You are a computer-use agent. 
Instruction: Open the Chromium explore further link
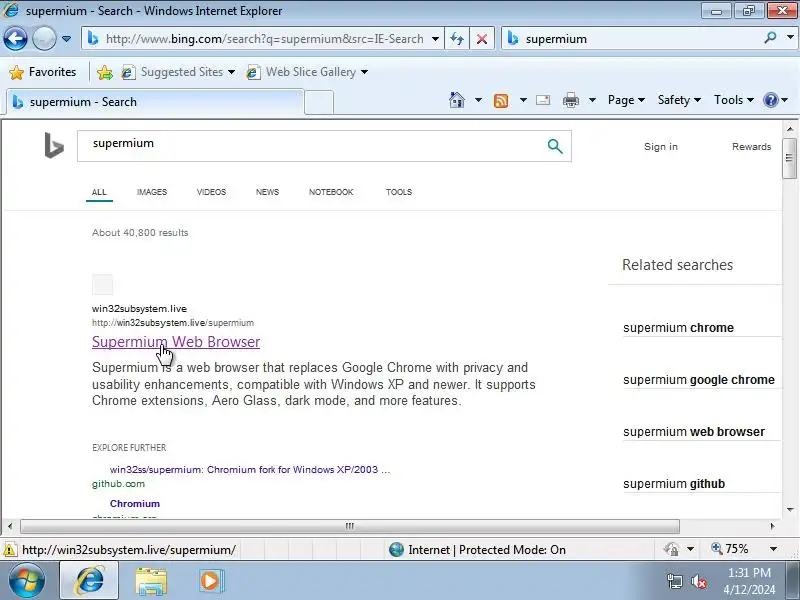(135, 504)
